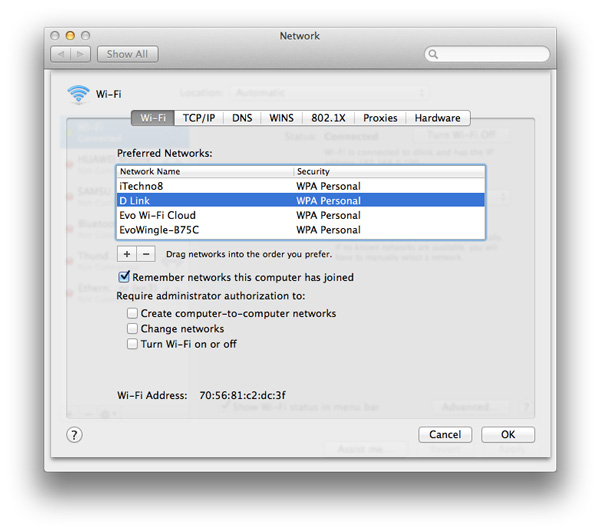Open the DNS tab
The height and width of the screenshot is (532, 600).
242,118
